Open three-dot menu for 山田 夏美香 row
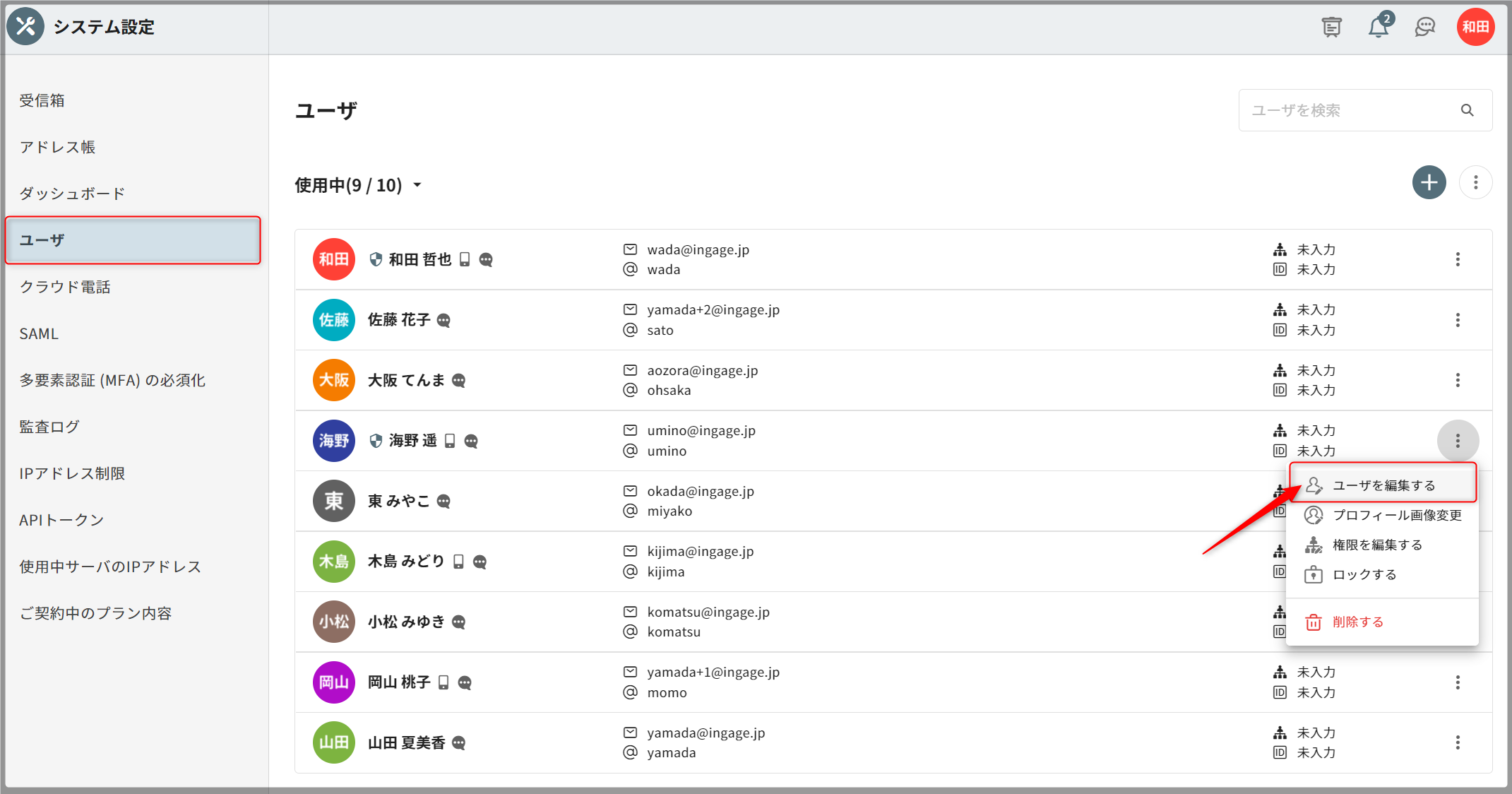Image resolution: width=1512 pixels, height=794 pixels. tap(1458, 742)
